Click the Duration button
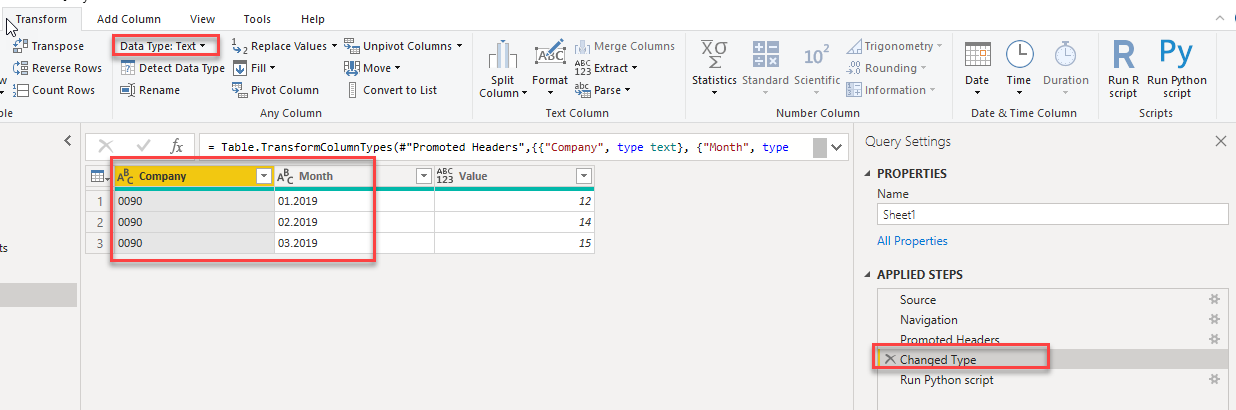This screenshot has height=410, width=1236. click(x=1066, y=69)
